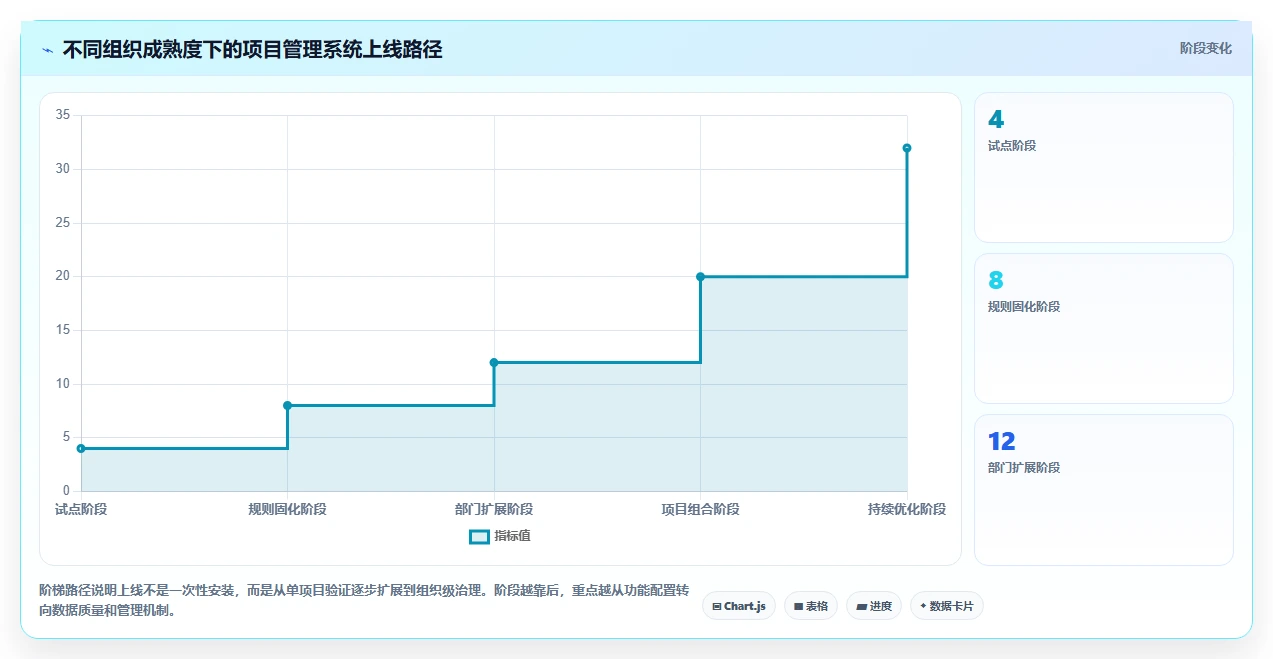Click the y-axis value 20
The image size is (1273, 659).
coord(62,276)
